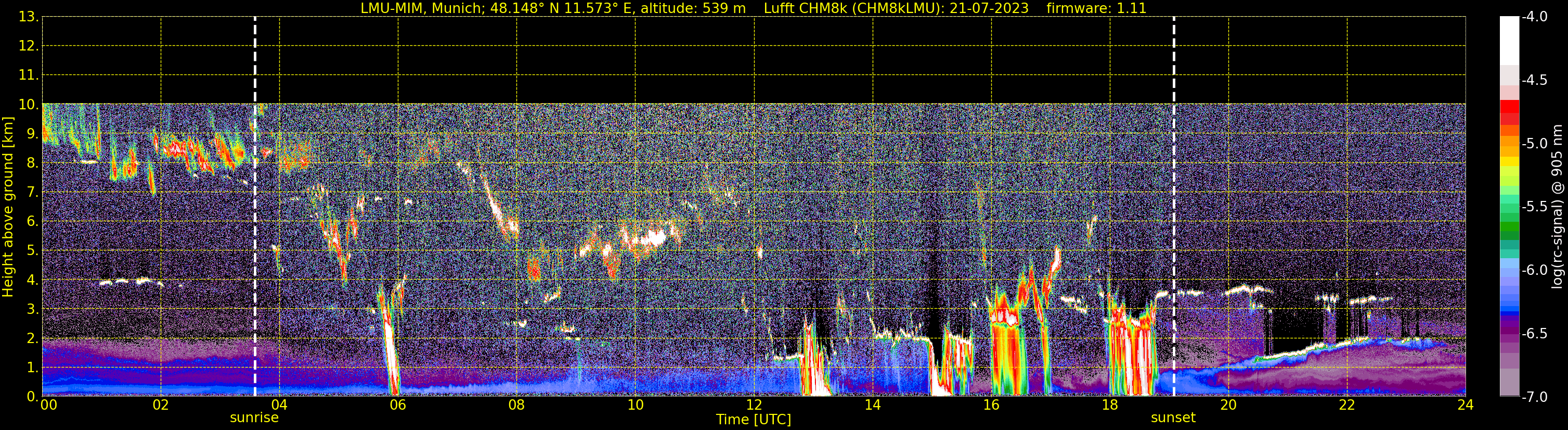The height and width of the screenshot is (430, 1568).
Task: Click the plot title 'LMU-MIM, Munich' text
Action: pyautogui.click(x=422, y=8)
